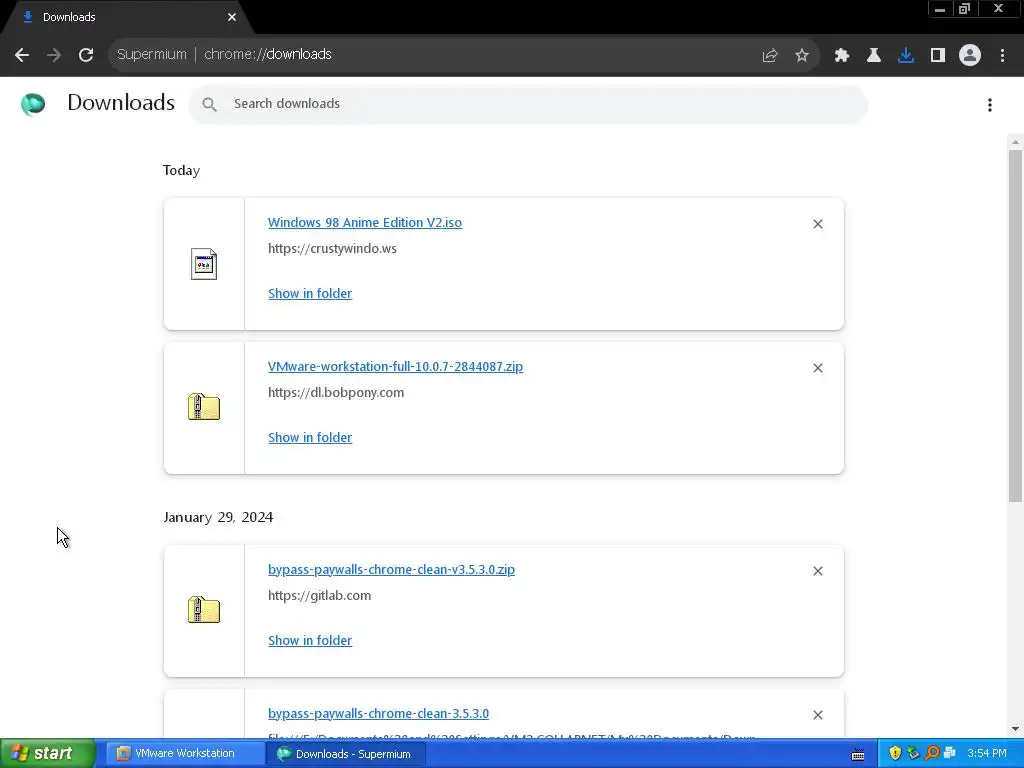Click the orange magnifier tray icon
The image size is (1024, 768).
point(931,754)
